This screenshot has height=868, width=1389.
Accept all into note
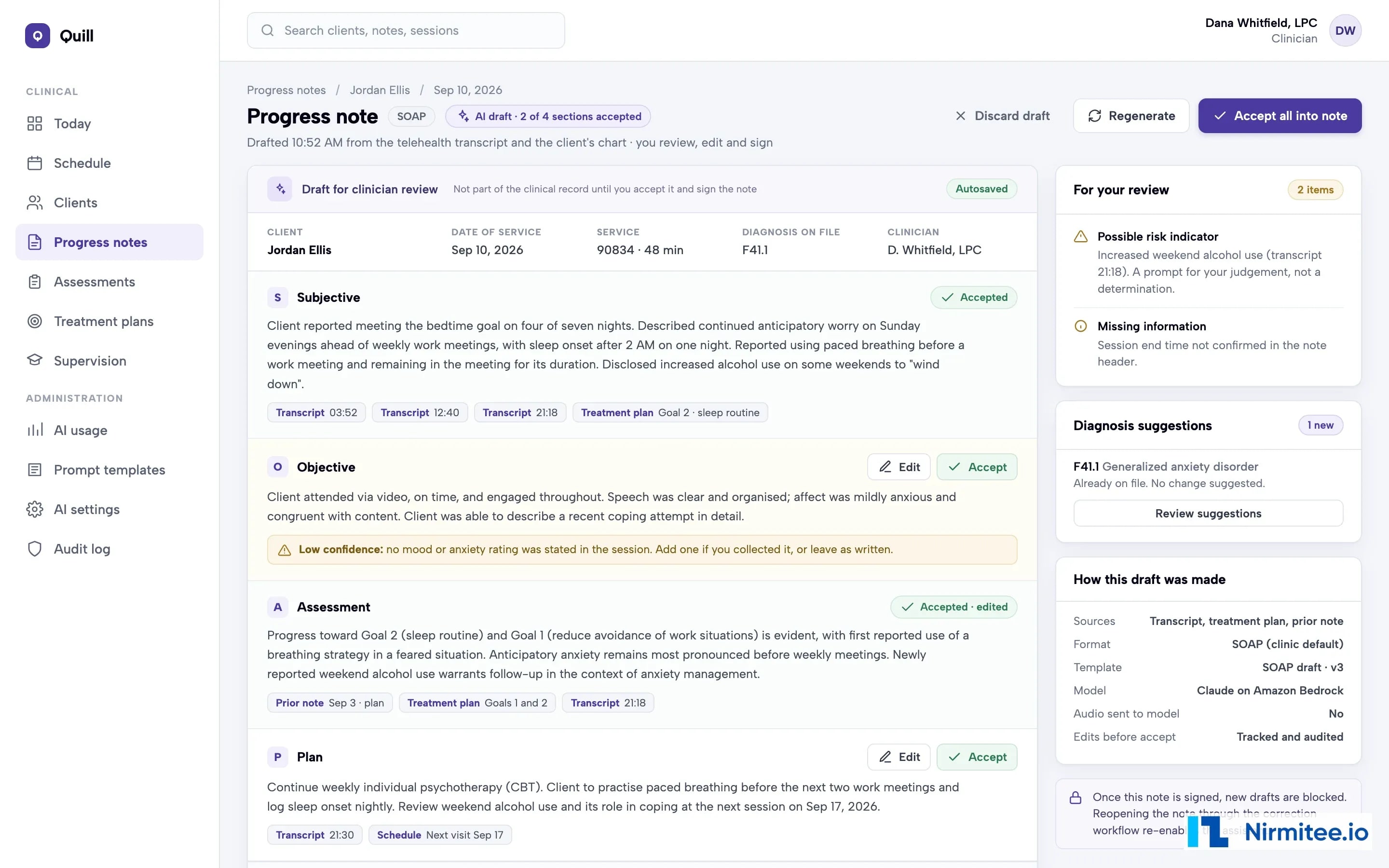pos(1280,116)
